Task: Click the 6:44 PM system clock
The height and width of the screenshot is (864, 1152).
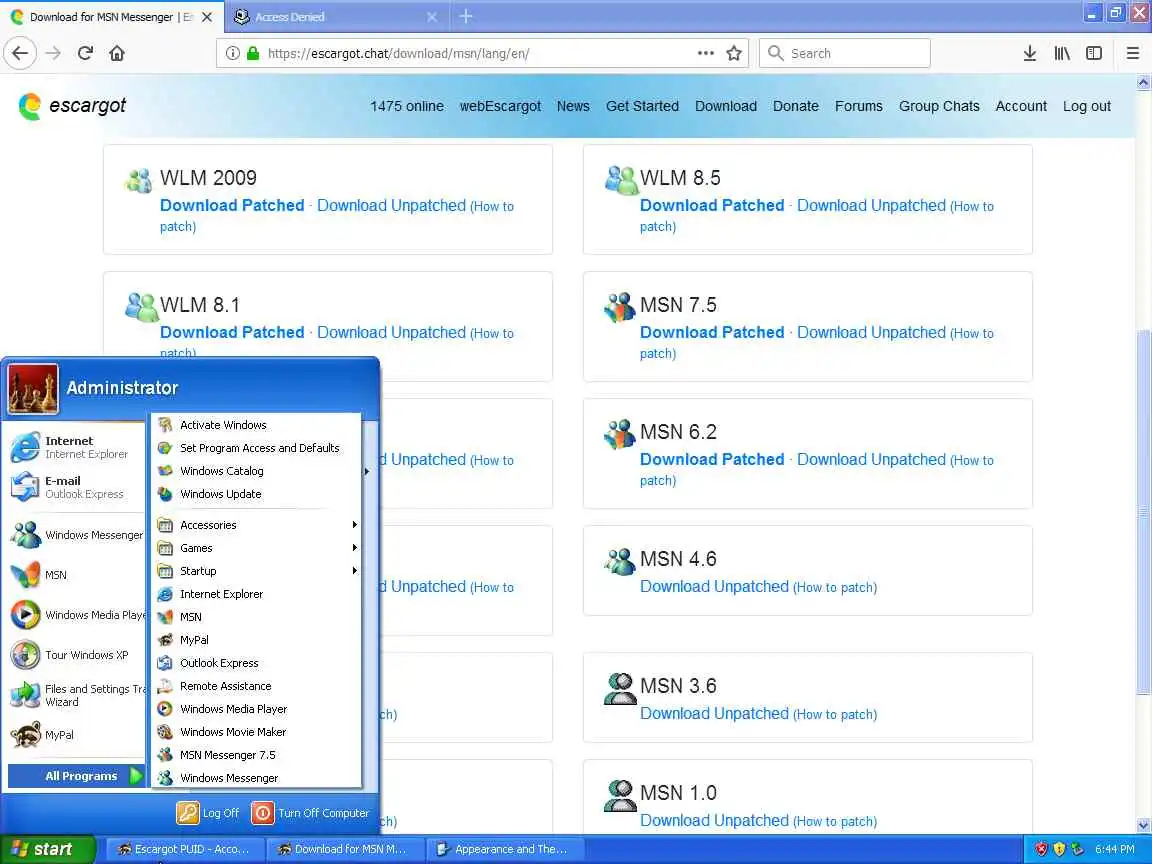Action: tap(1115, 849)
